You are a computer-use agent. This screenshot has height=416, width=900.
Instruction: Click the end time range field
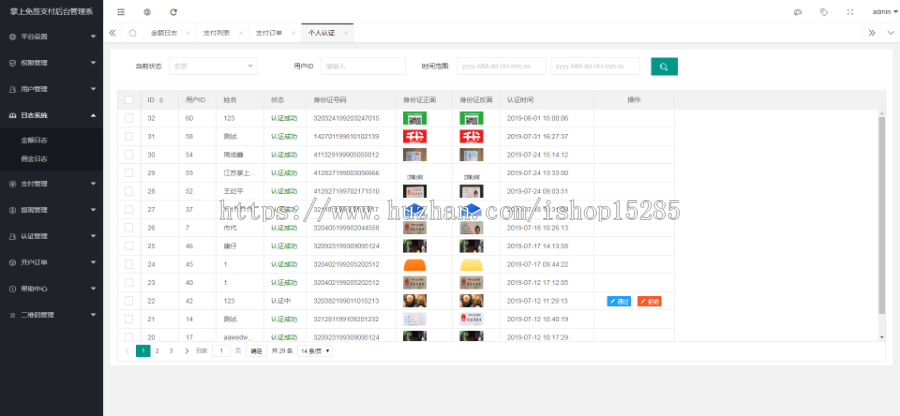point(595,66)
